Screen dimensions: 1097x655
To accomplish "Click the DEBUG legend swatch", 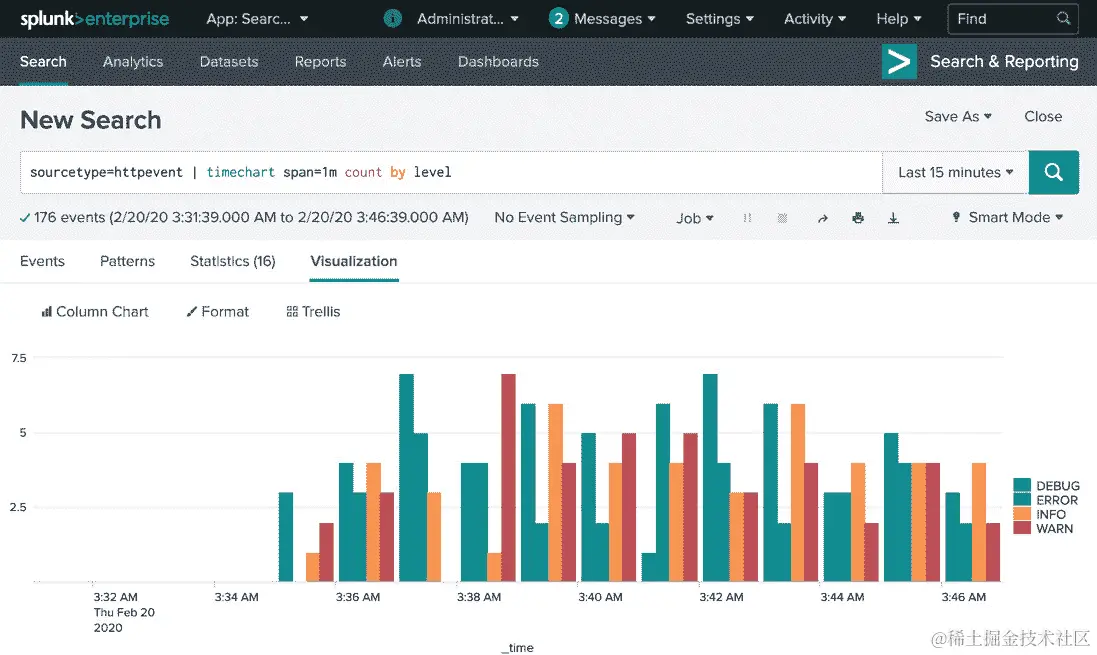I will (1021, 486).
